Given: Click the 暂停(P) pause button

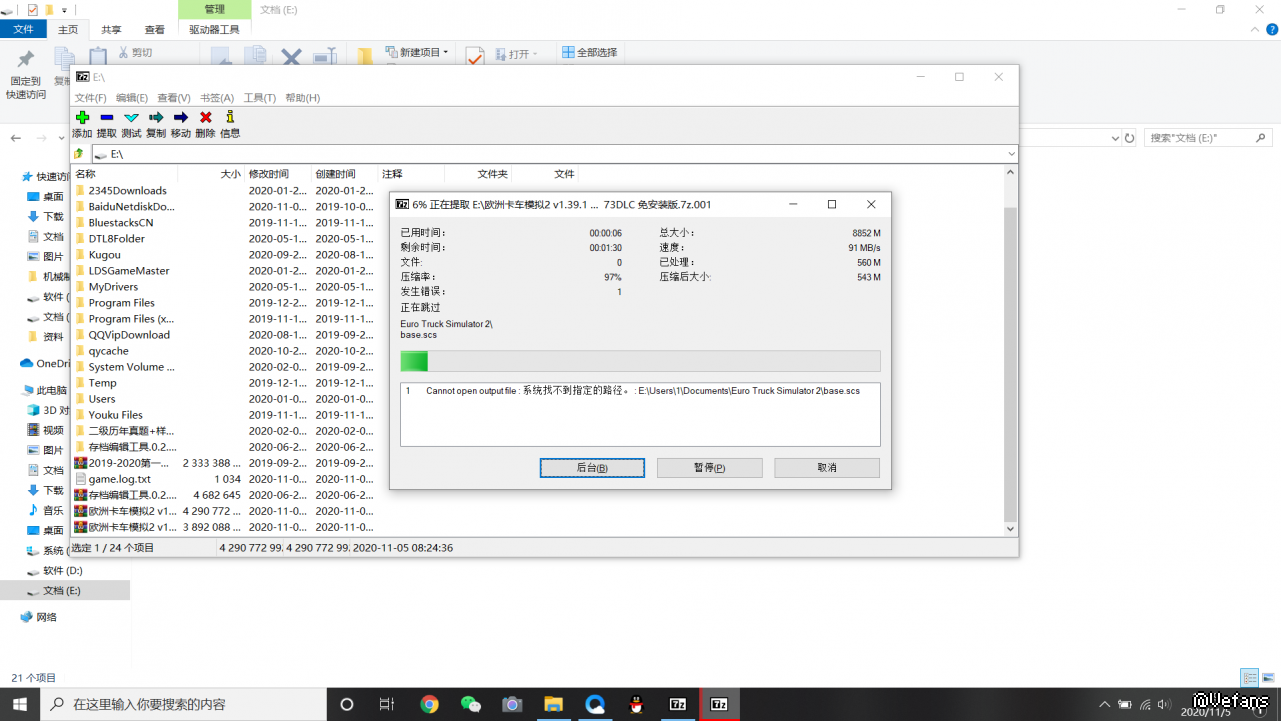Looking at the screenshot, I should tap(709, 468).
